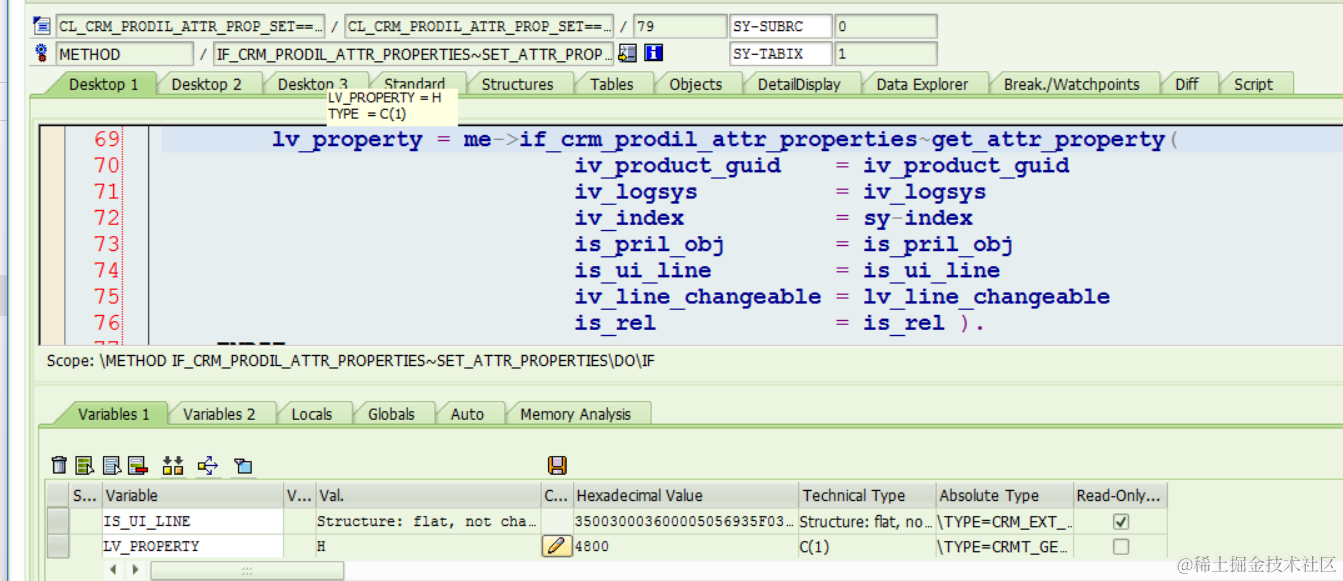The width and height of the screenshot is (1343, 581).
Task: Select the Auto tab
Action: [467, 414]
